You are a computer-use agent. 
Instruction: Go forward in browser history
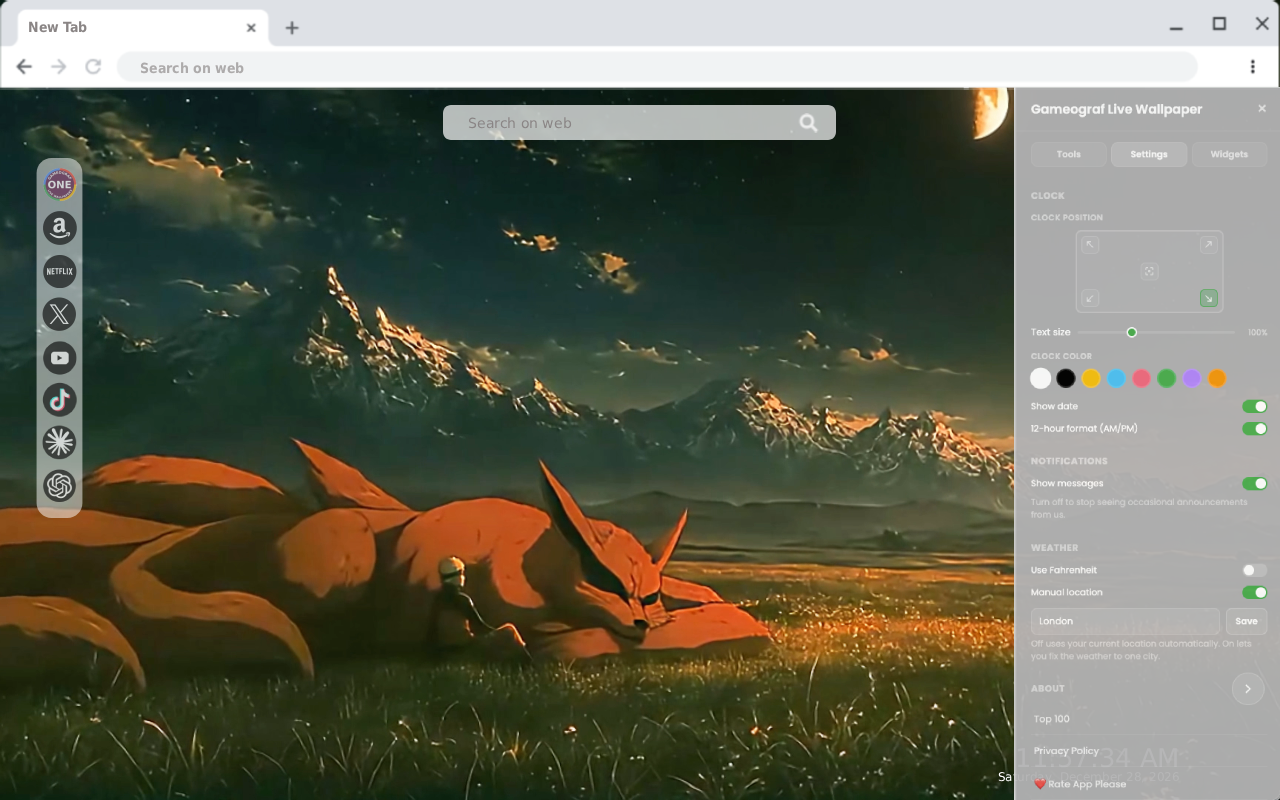(x=59, y=67)
